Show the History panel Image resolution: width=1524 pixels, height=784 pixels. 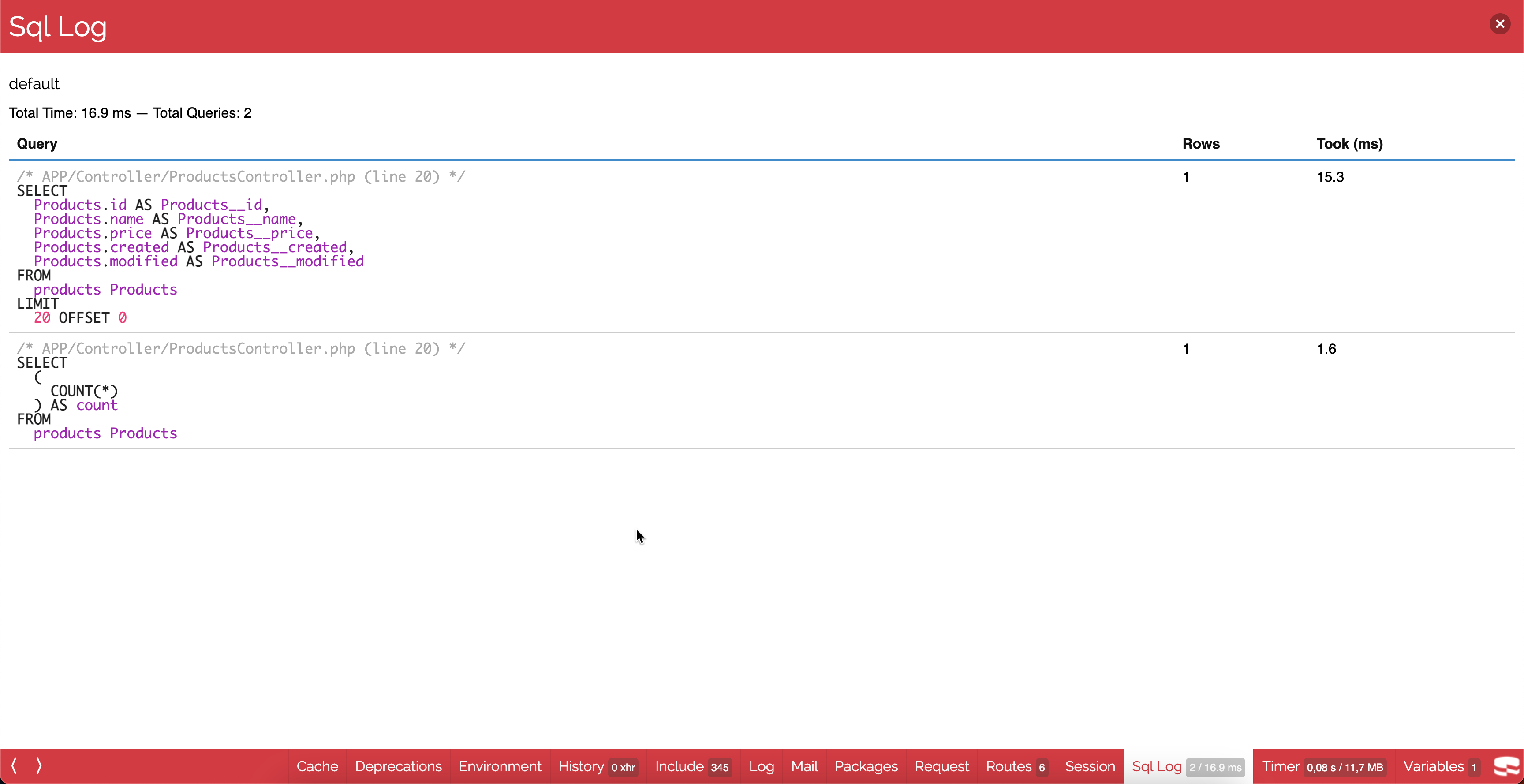(597, 766)
